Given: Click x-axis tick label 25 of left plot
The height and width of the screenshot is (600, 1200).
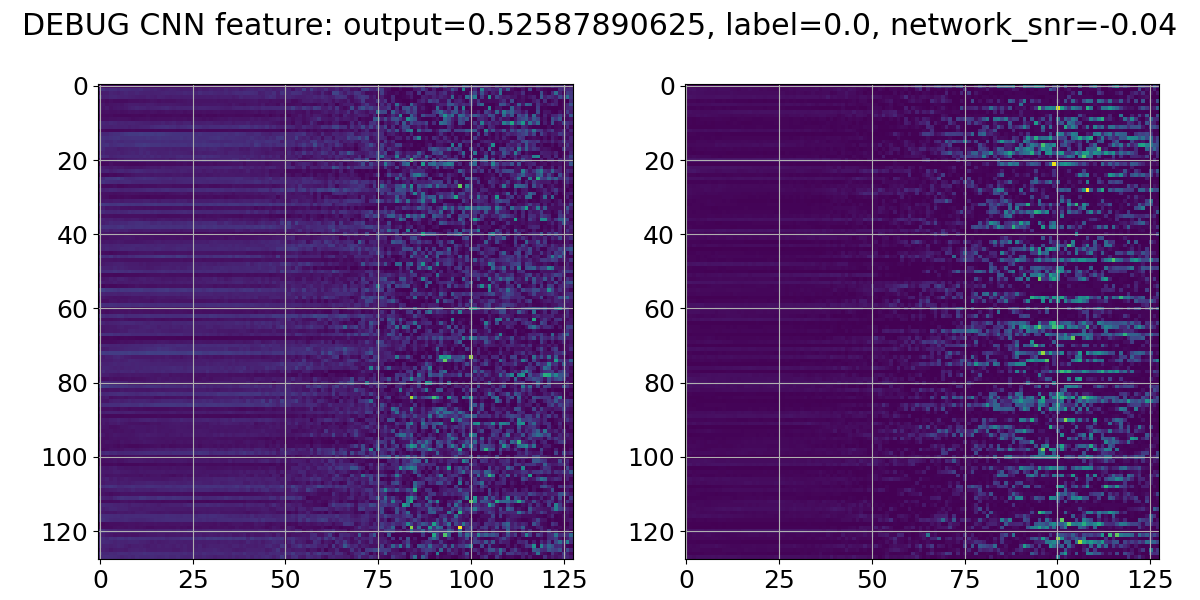Looking at the screenshot, I should click(x=193, y=579).
